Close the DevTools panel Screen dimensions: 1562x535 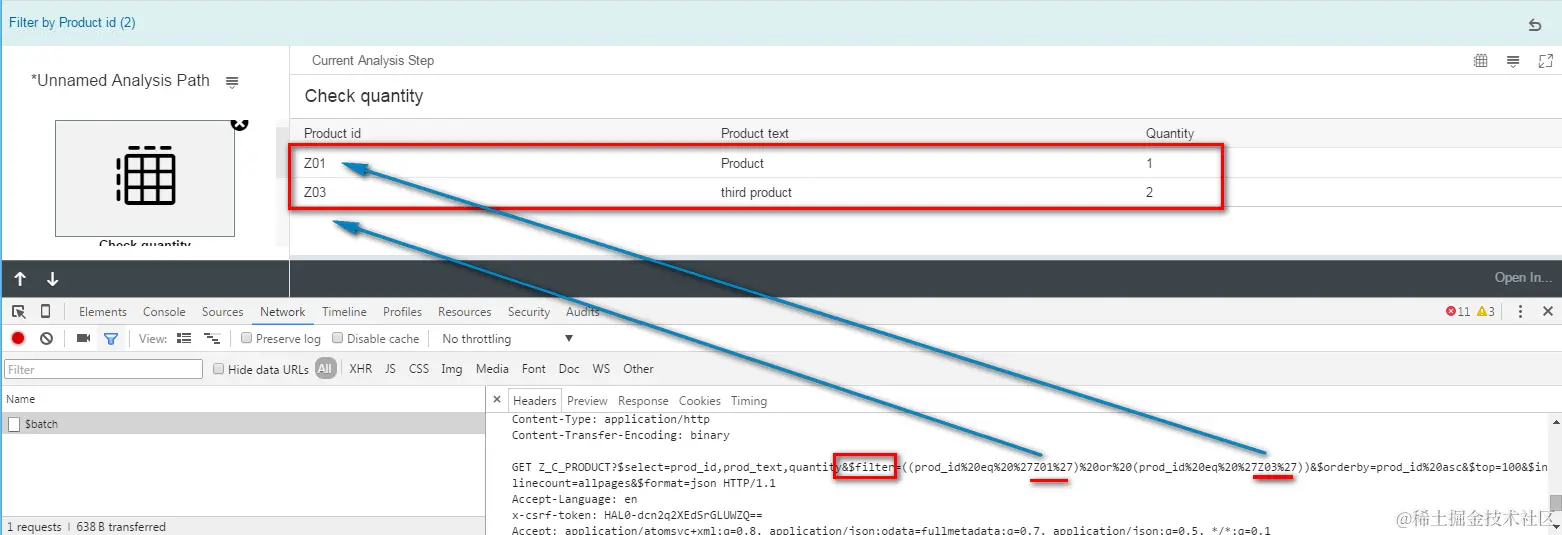(x=1548, y=312)
